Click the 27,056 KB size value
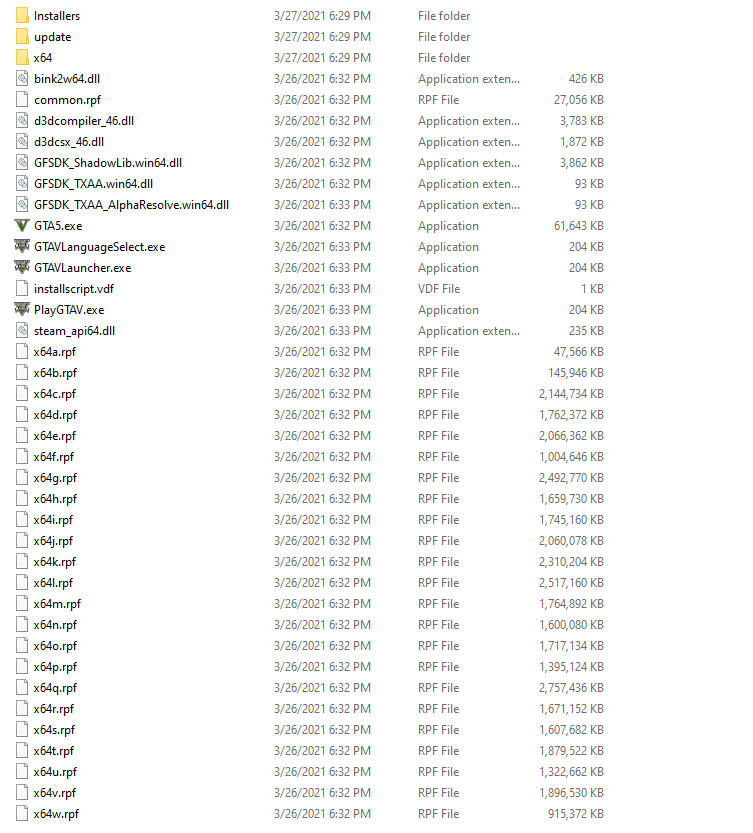The image size is (753, 833). 579,100
